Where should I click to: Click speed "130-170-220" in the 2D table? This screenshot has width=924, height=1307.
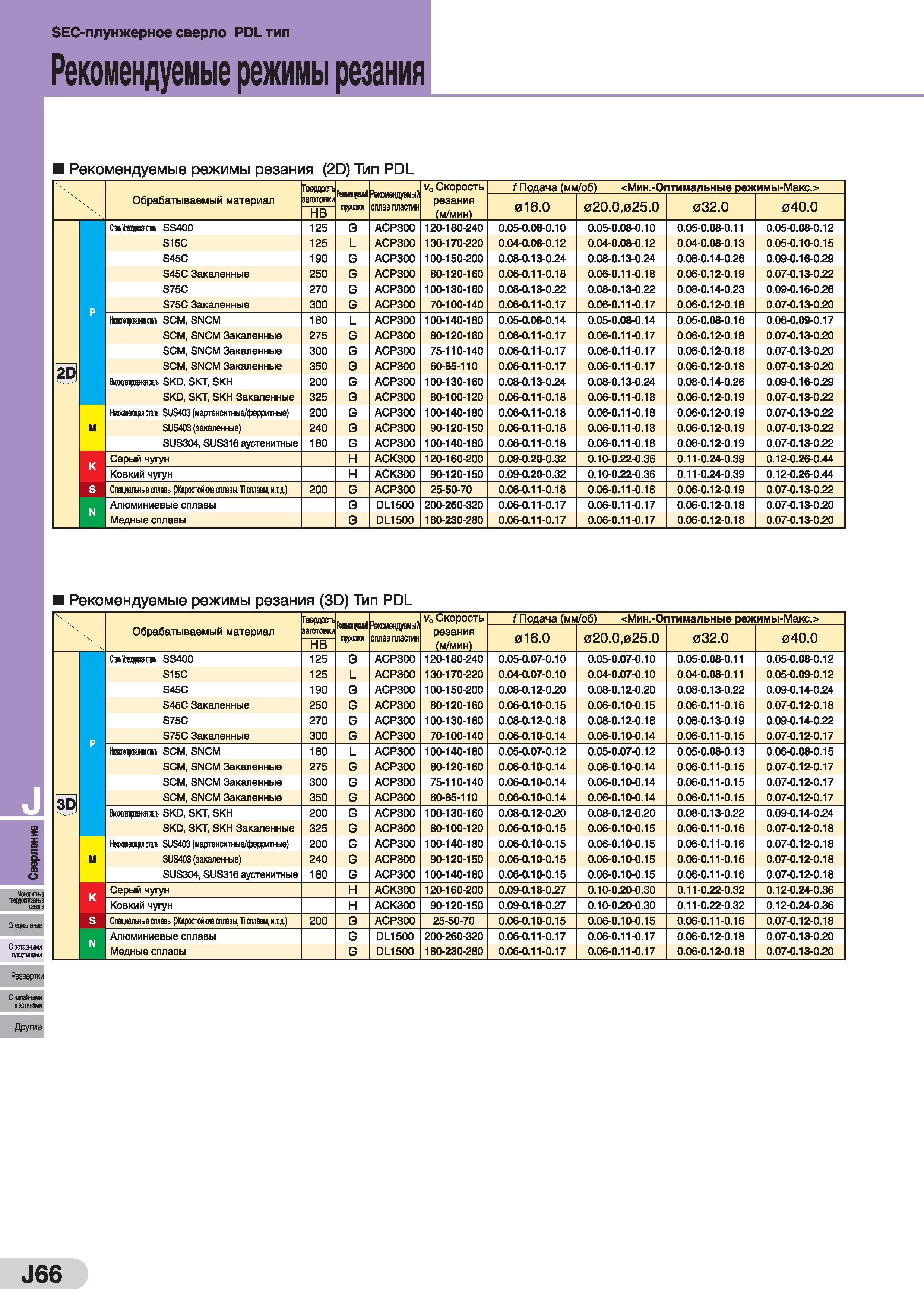[454, 243]
